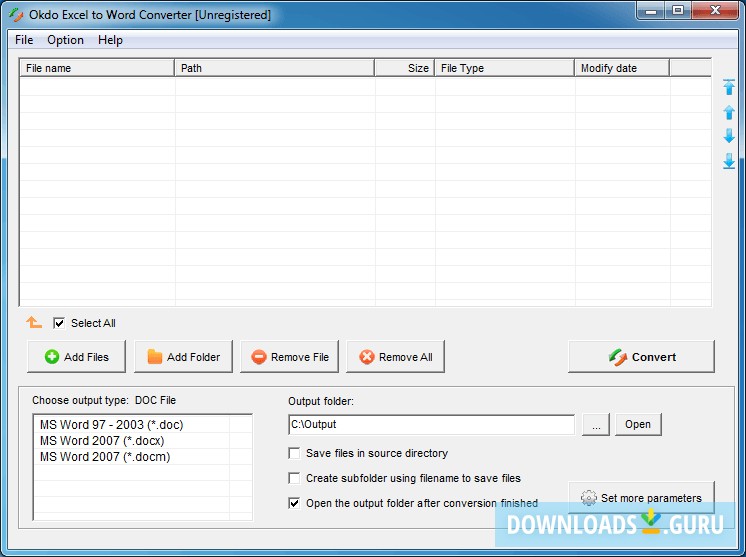The width and height of the screenshot is (746, 557).
Task: Move selected file to top arrow
Action: (x=728, y=87)
